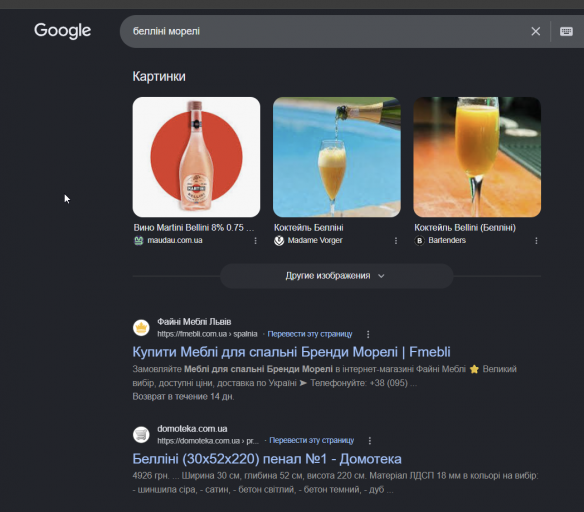The image size is (584, 512).
Task: Click the domoteka.com.ua favicon
Action: coord(141,435)
